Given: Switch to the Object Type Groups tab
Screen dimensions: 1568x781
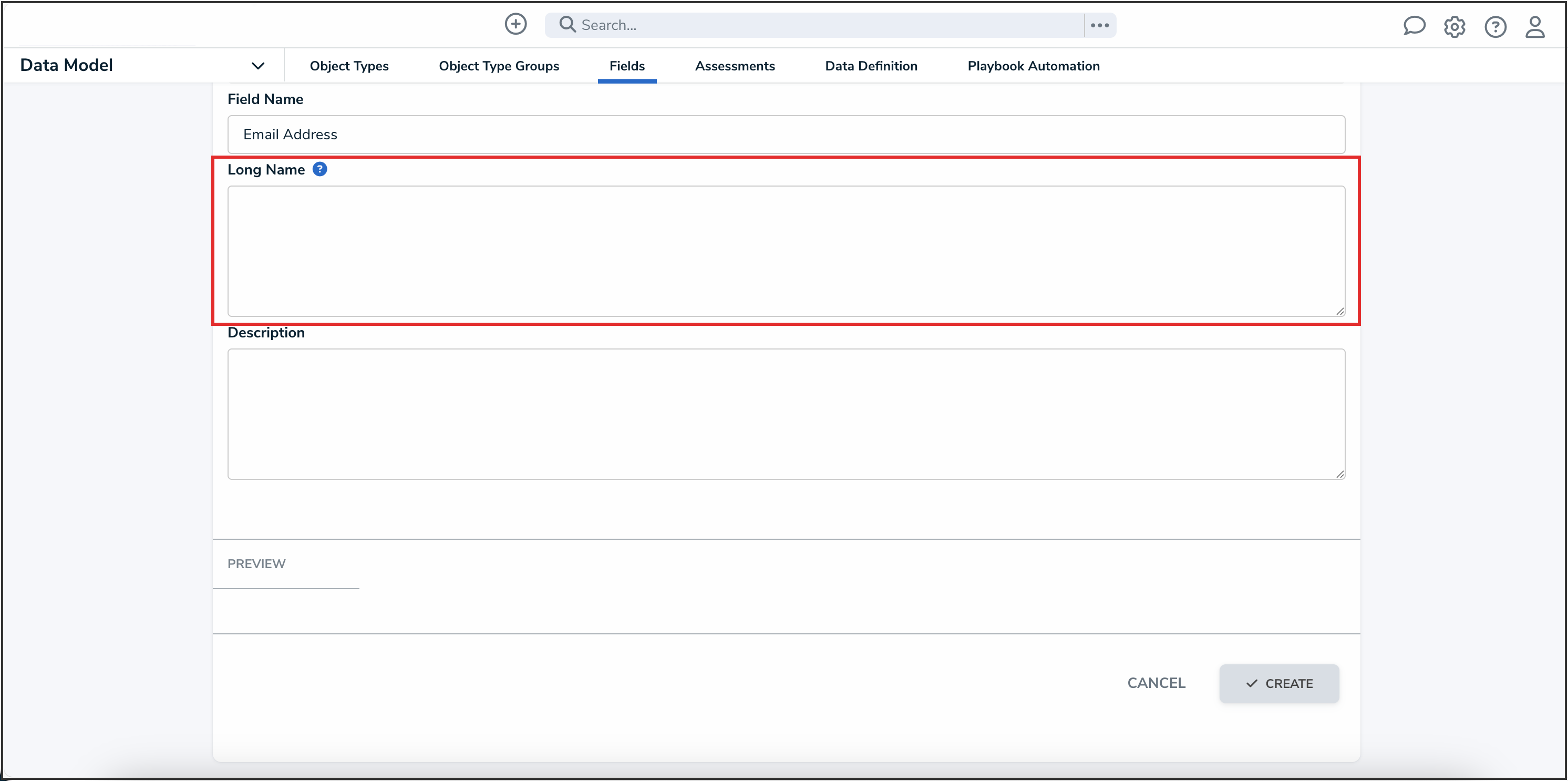Looking at the screenshot, I should [x=499, y=66].
